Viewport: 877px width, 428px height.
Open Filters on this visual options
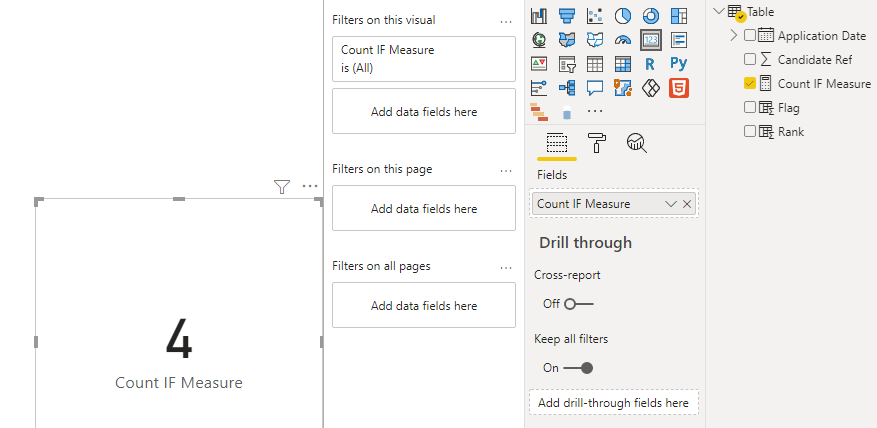(x=506, y=21)
